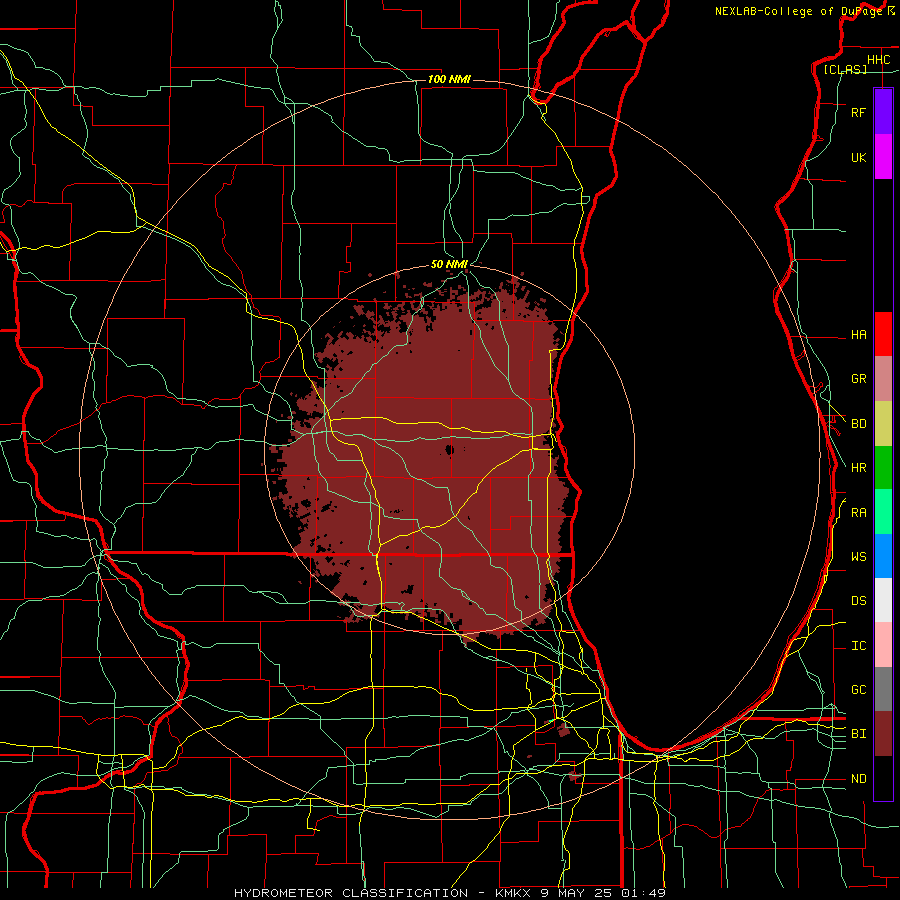
Task: Click the RF purple legend color swatch
Action: [883, 112]
